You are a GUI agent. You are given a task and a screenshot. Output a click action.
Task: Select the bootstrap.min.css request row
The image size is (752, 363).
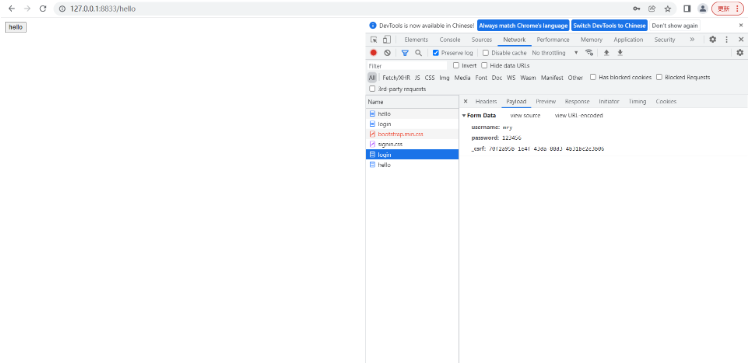(412, 134)
